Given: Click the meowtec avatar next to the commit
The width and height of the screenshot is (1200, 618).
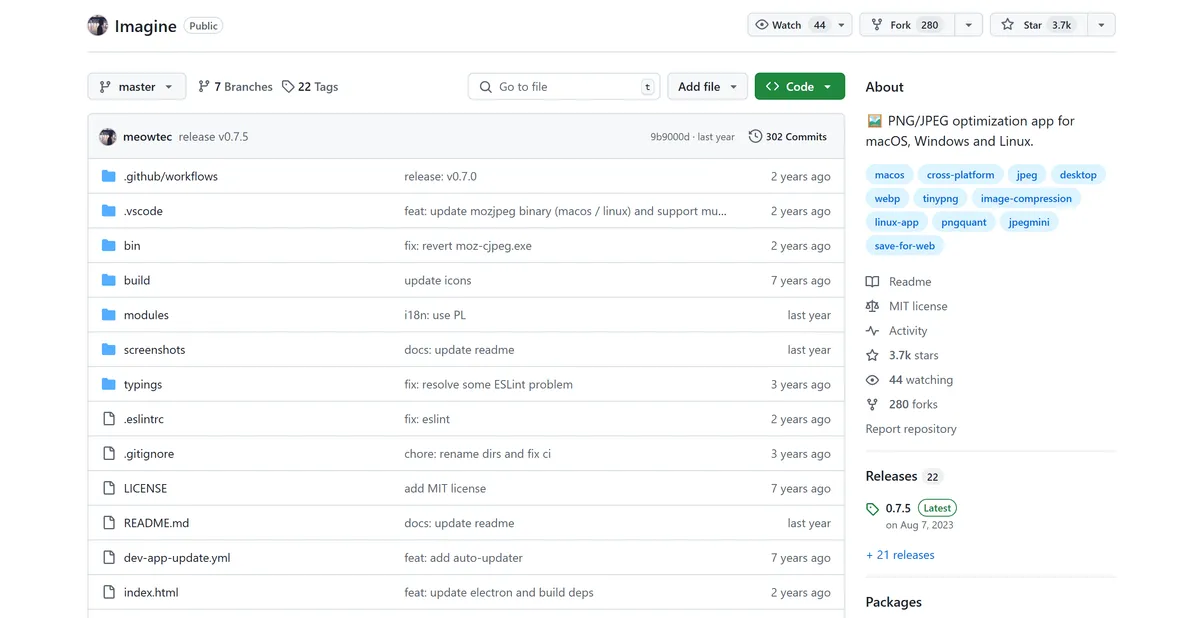Looking at the screenshot, I should 108,137.
